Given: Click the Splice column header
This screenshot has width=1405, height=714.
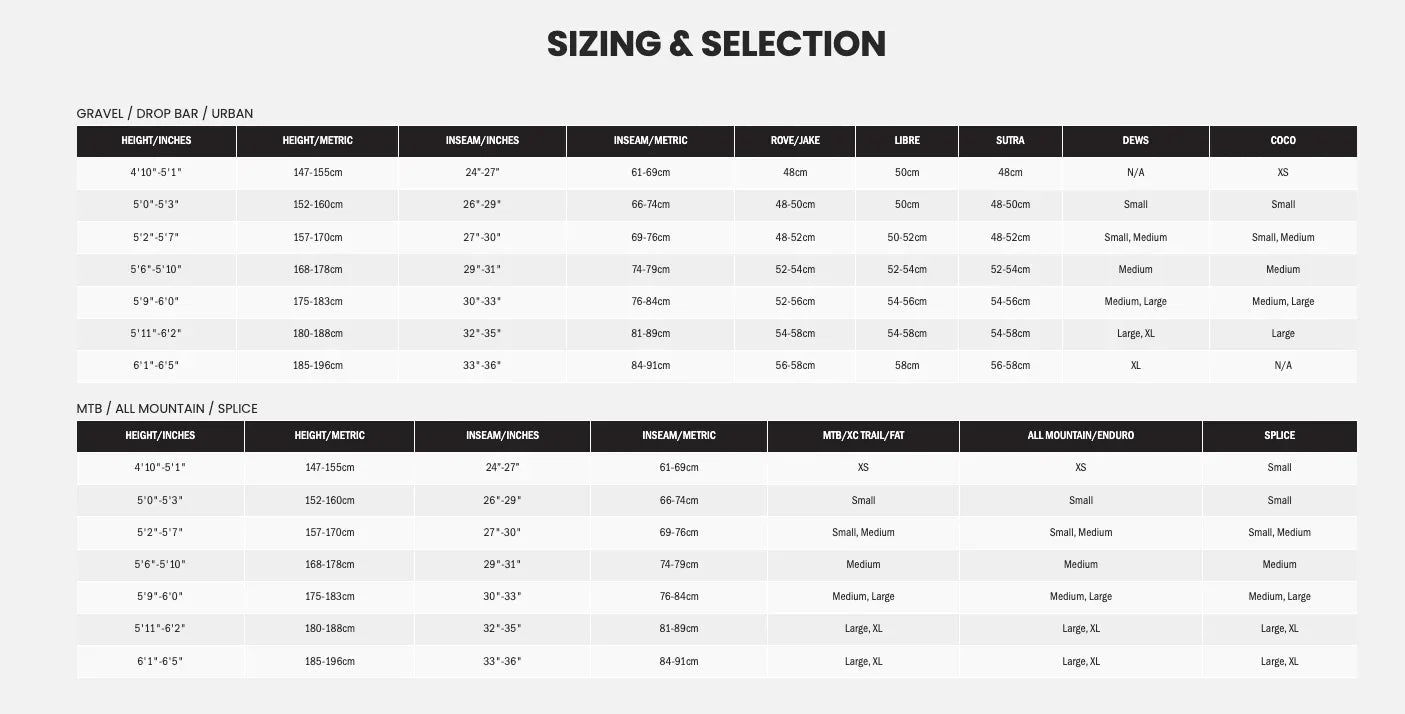Looking at the screenshot, I should pyautogui.click(x=1279, y=436).
